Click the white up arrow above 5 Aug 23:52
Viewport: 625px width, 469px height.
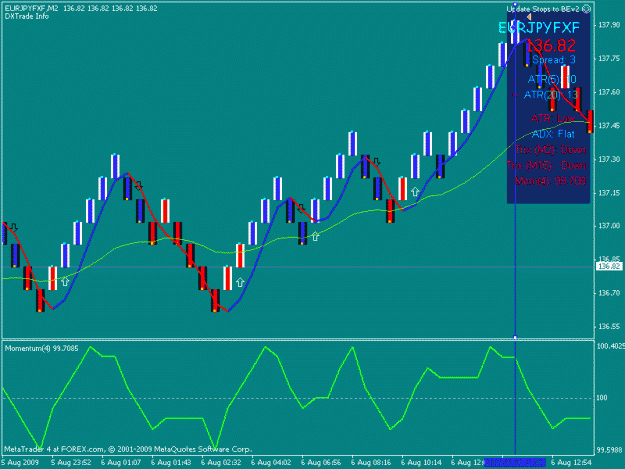click(65, 282)
